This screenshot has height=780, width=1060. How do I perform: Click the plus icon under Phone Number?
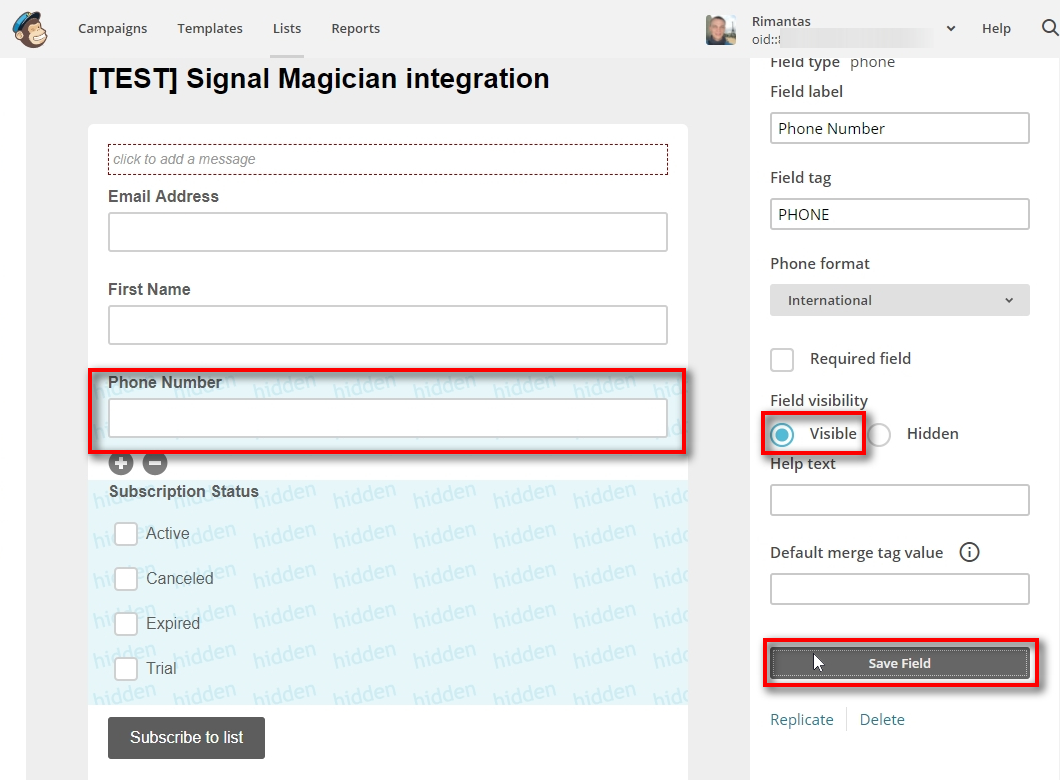click(x=121, y=463)
